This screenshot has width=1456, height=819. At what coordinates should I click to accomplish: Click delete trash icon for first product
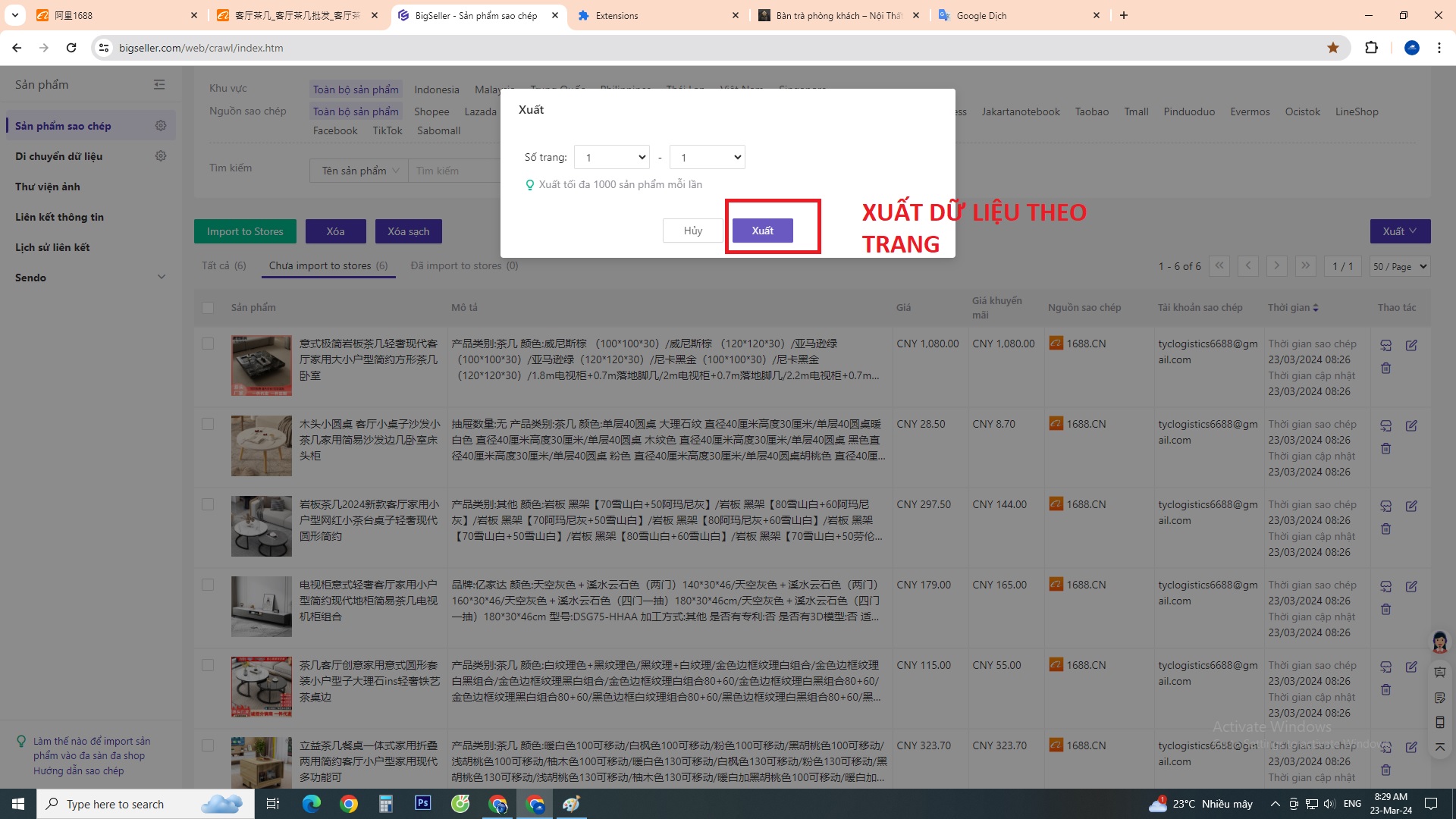tap(1385, 369)
